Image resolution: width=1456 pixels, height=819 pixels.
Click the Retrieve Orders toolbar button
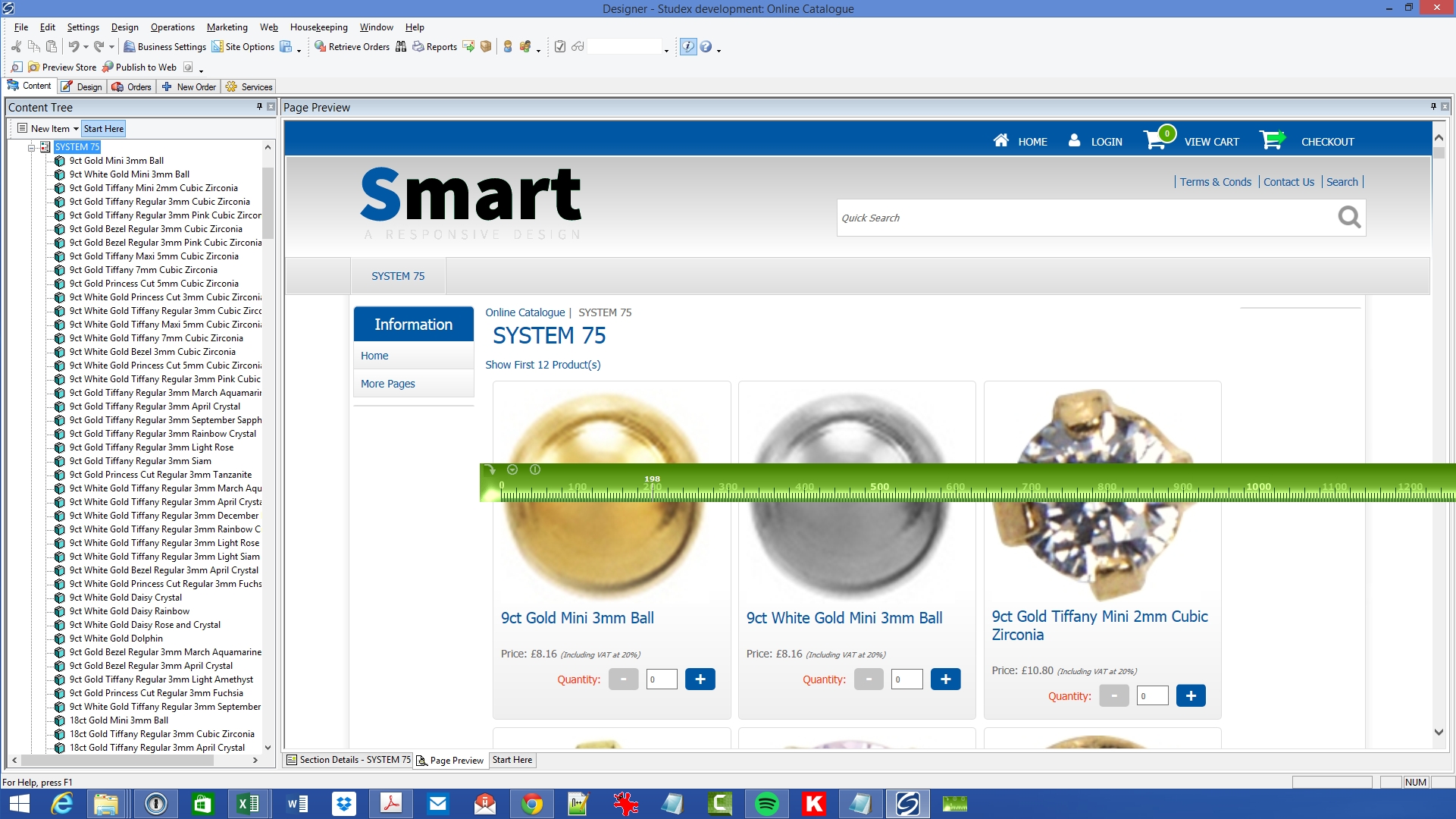[352, 47]
